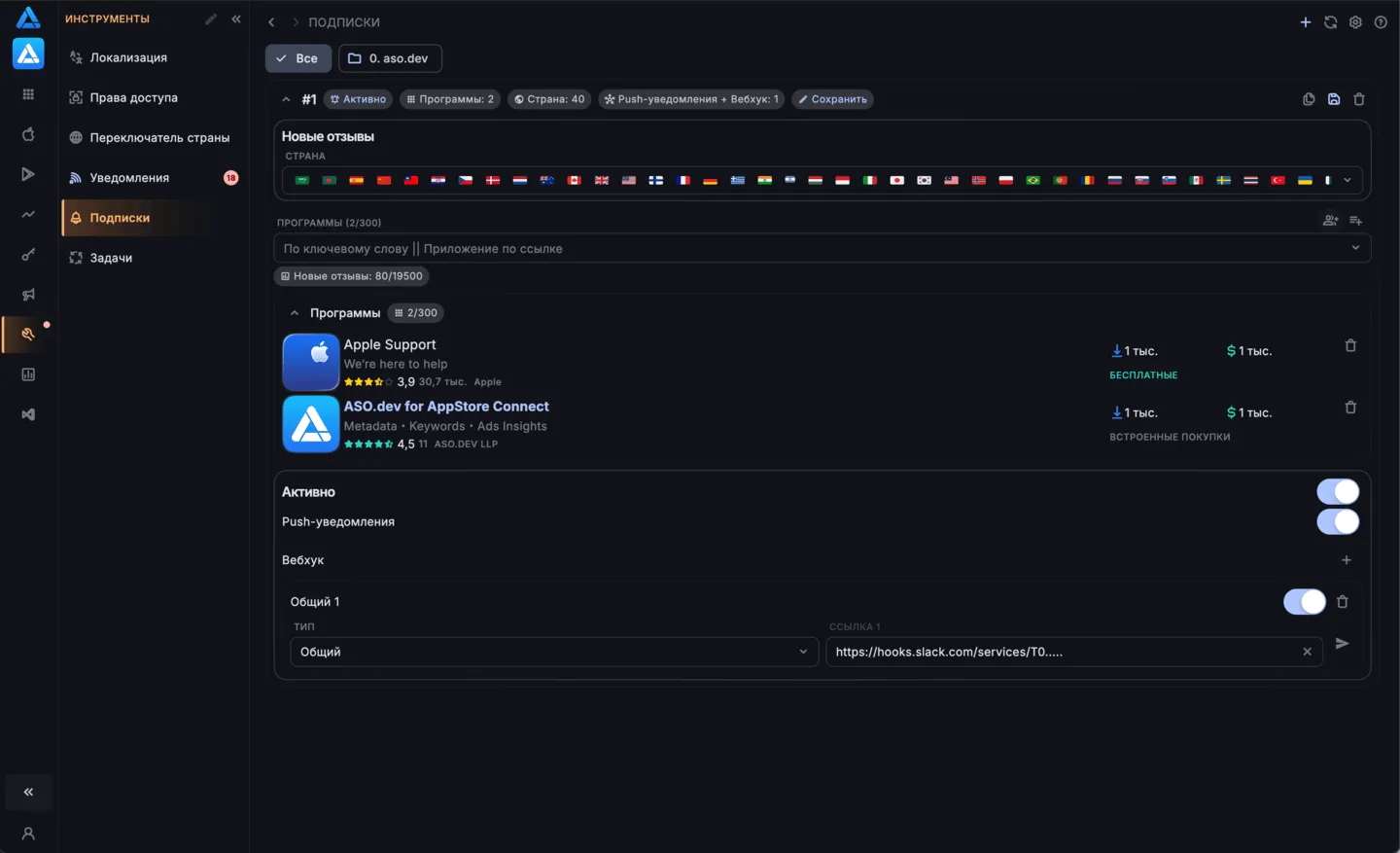1400x853 pixels.
Task: Collapse the Инструменты panel with double chevron
Action: [x=236, y=18]
